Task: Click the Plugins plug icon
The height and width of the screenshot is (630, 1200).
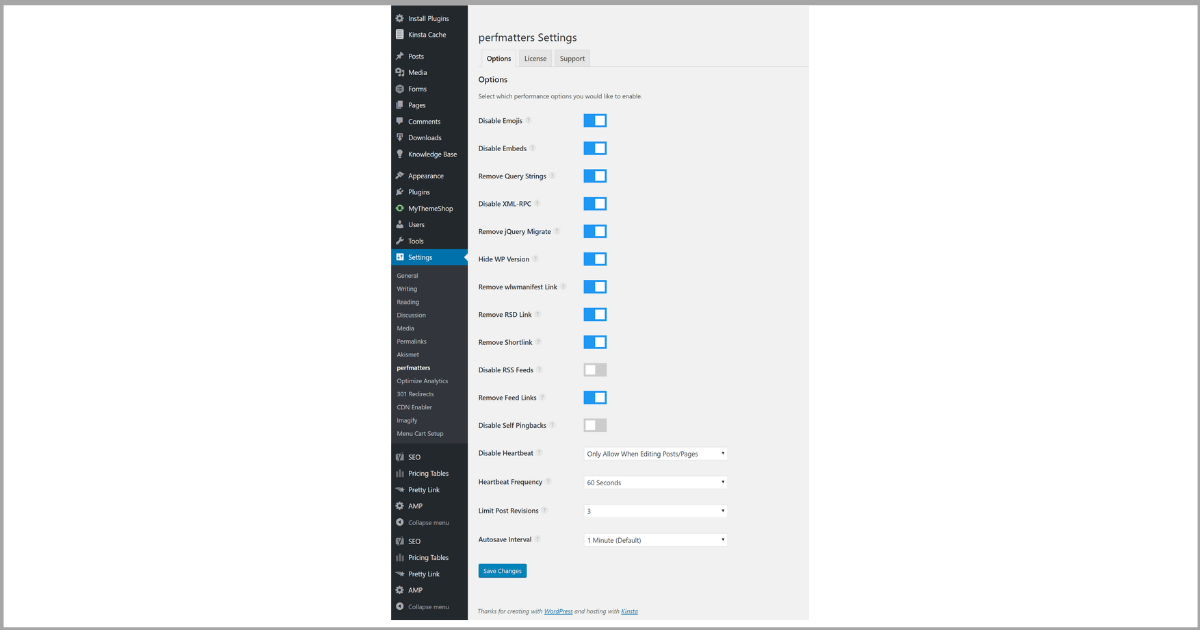Action: tap(400, 192)
